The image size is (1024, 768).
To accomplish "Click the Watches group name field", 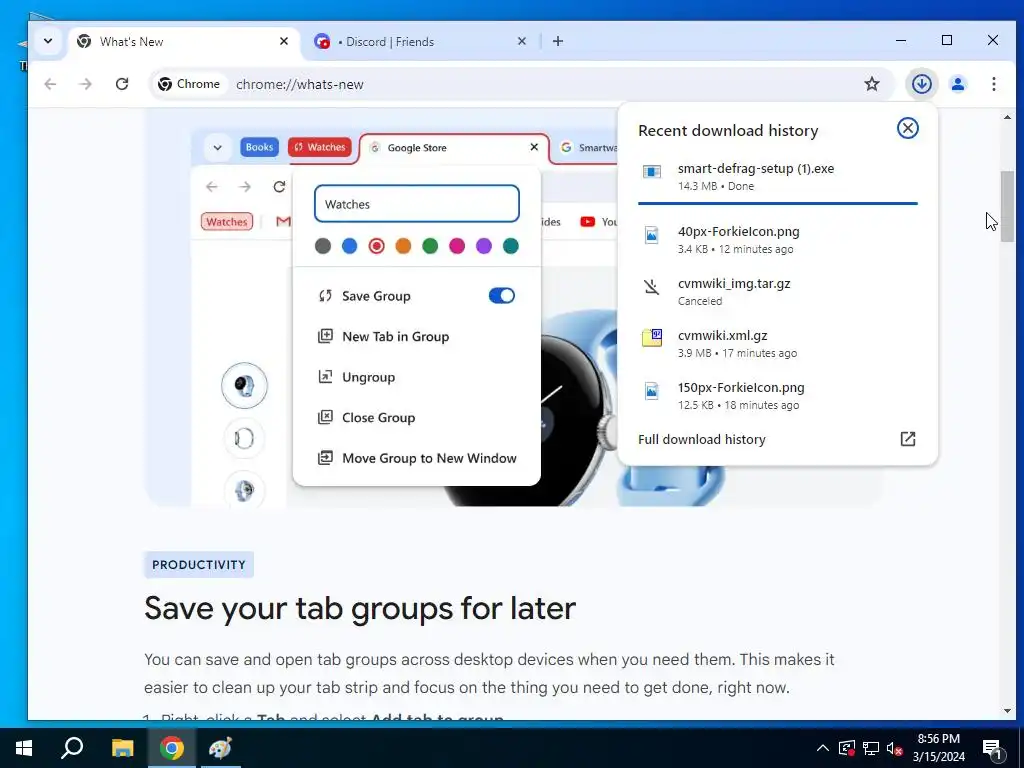I will (x=417, y=204).
